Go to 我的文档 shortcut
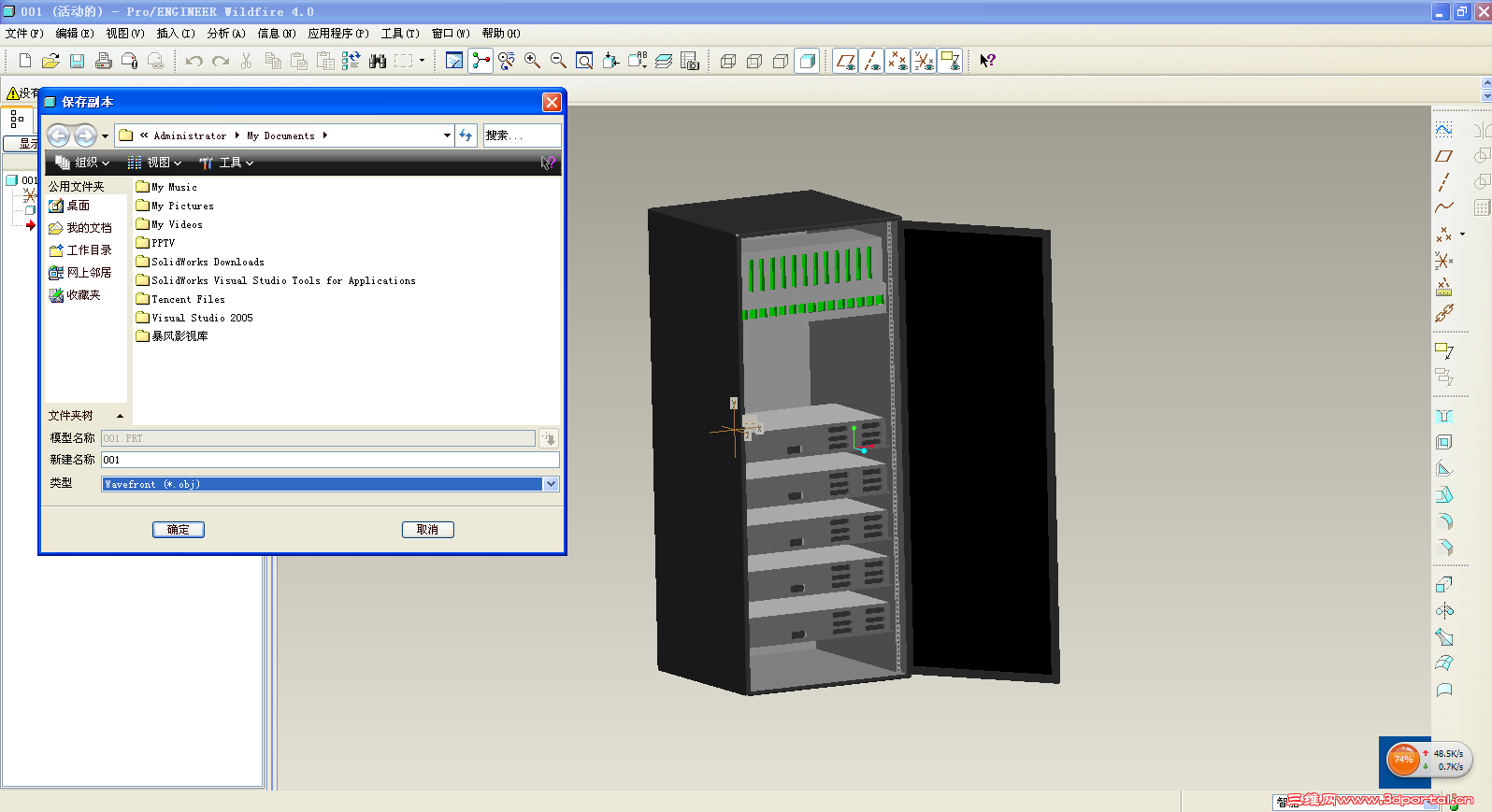 tap(80, 228)
